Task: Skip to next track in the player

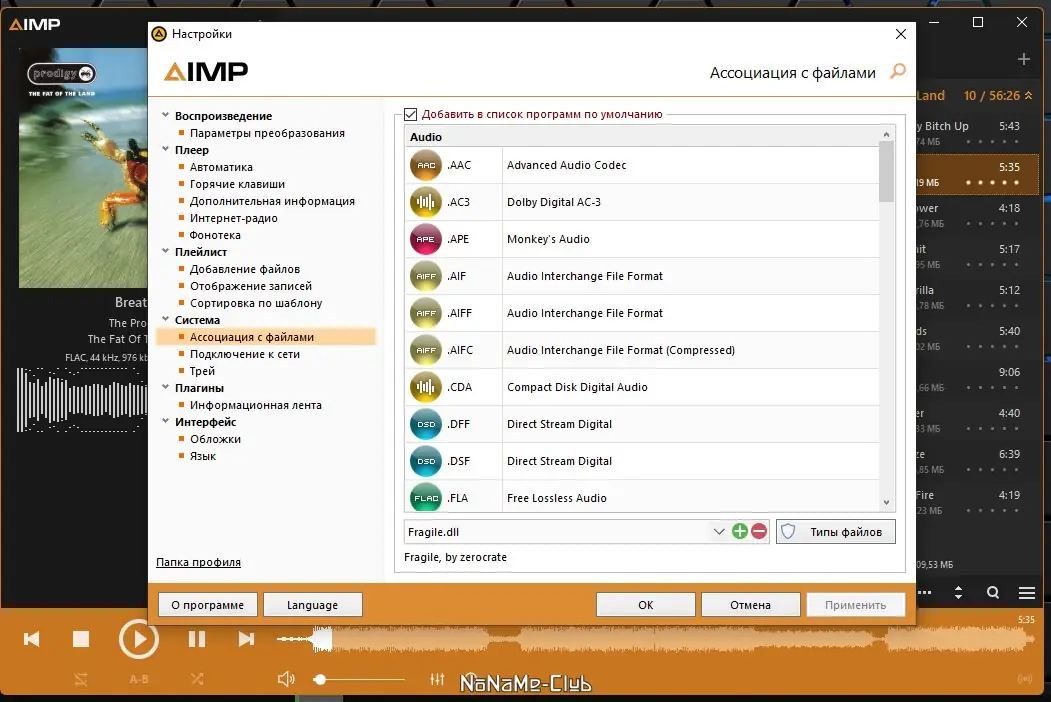Action: pos(247,639)
